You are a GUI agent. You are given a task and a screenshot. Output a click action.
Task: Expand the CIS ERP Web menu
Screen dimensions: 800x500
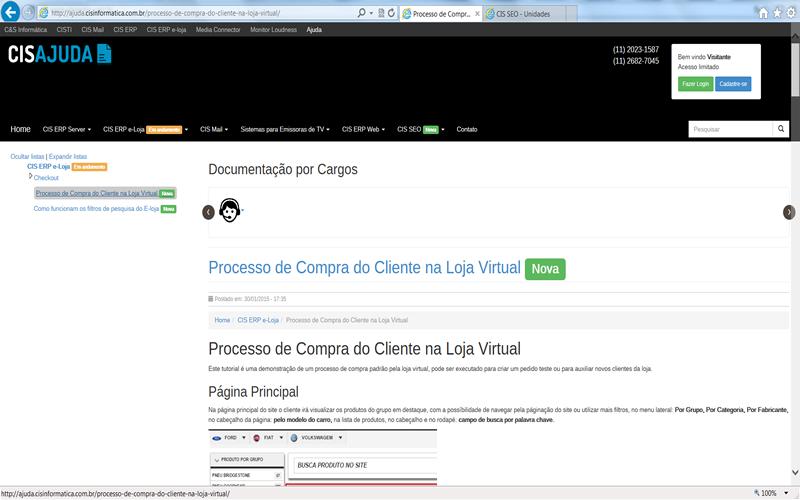[363, 130]
